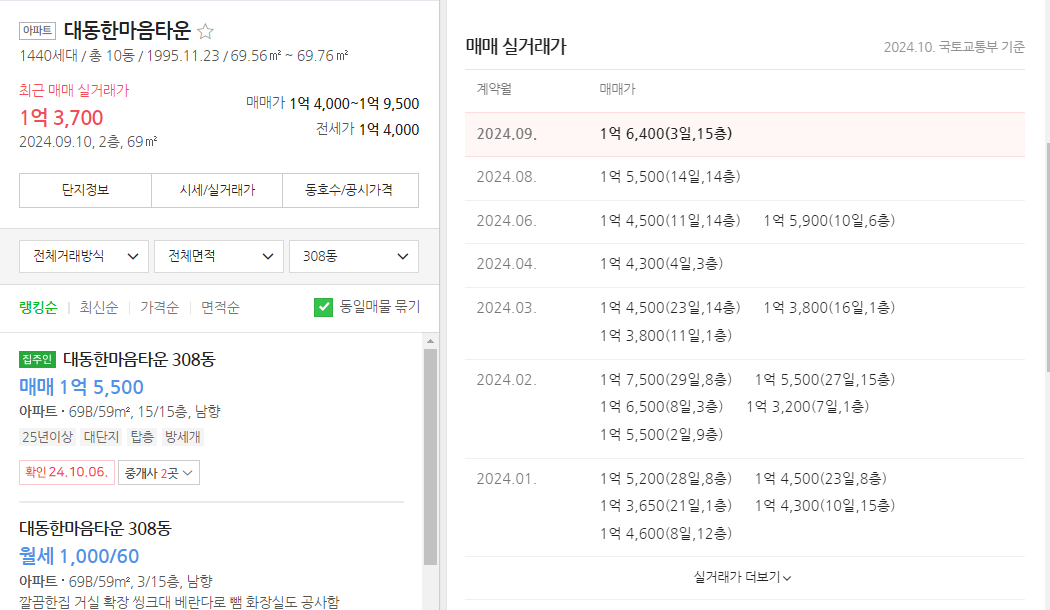
Task: Click the 실거래가 더보기 expander
Action: coord(742,577)
